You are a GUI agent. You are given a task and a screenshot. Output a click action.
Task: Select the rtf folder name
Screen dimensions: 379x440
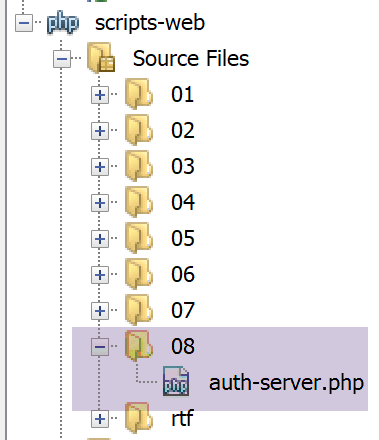182,418
